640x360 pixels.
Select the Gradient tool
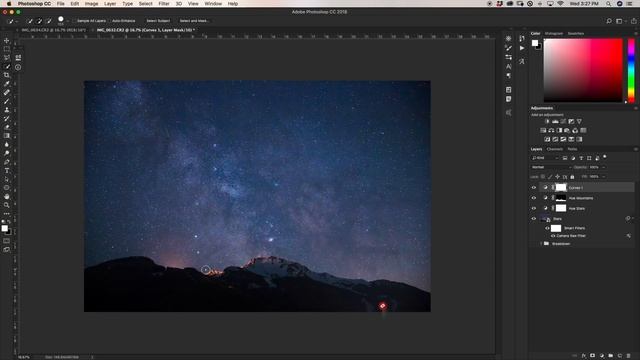[x=7, y=136]
